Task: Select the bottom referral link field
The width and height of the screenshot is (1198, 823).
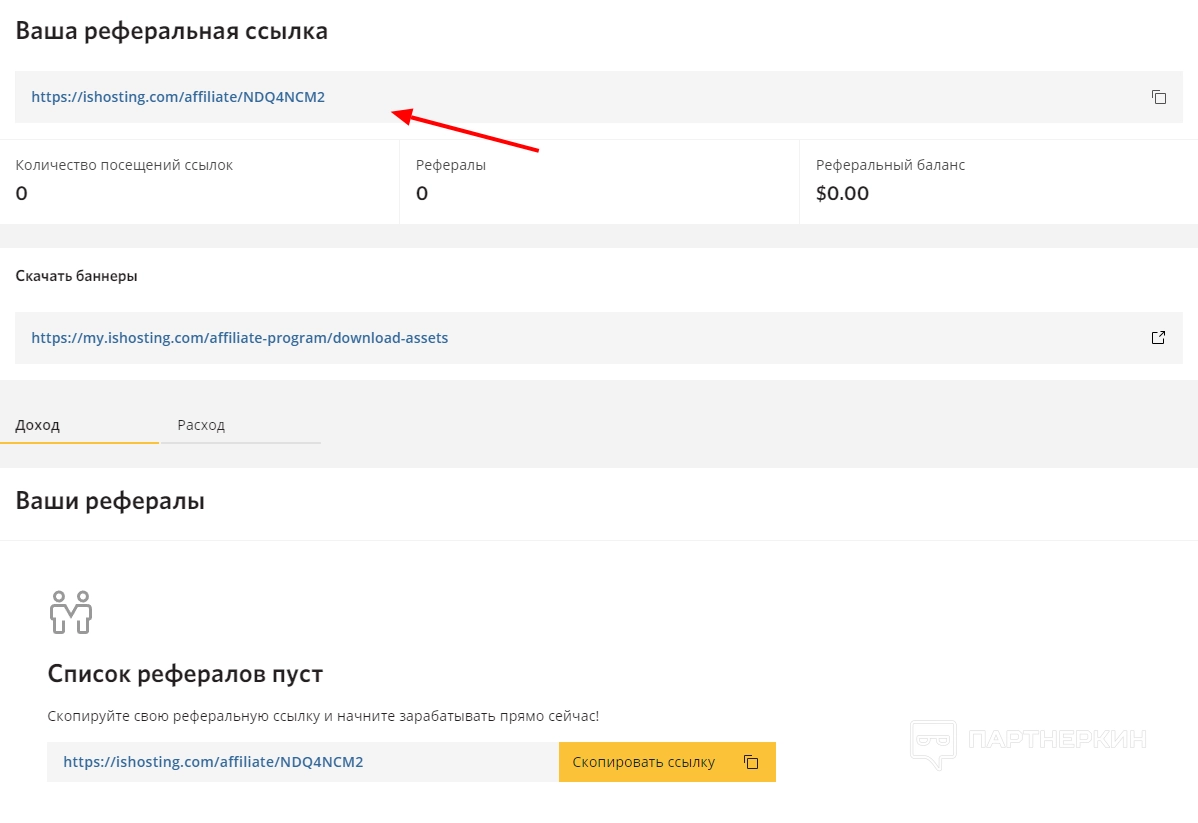Action: (213, 762)
